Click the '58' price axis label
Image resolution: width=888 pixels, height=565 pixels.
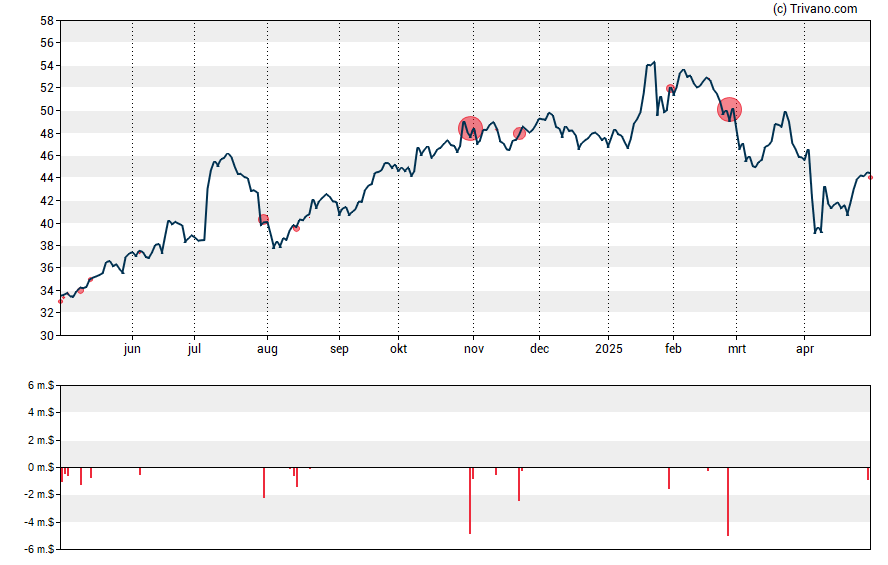click(x=47, y=21)
